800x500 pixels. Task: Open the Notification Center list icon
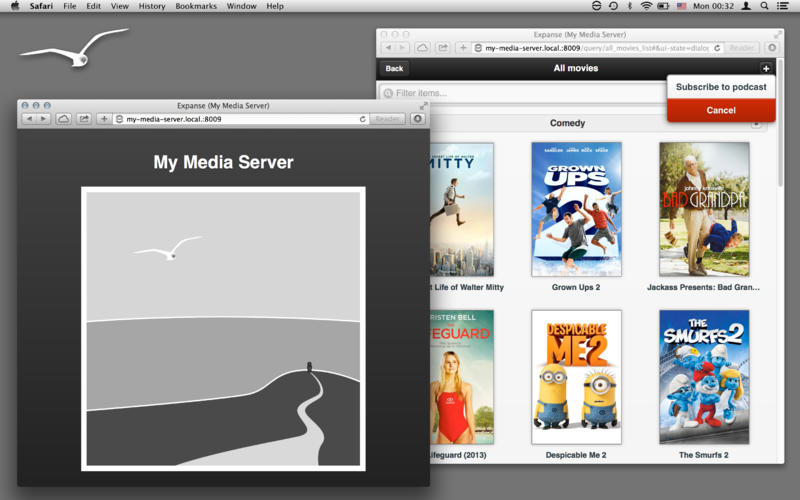coord(782,6)
